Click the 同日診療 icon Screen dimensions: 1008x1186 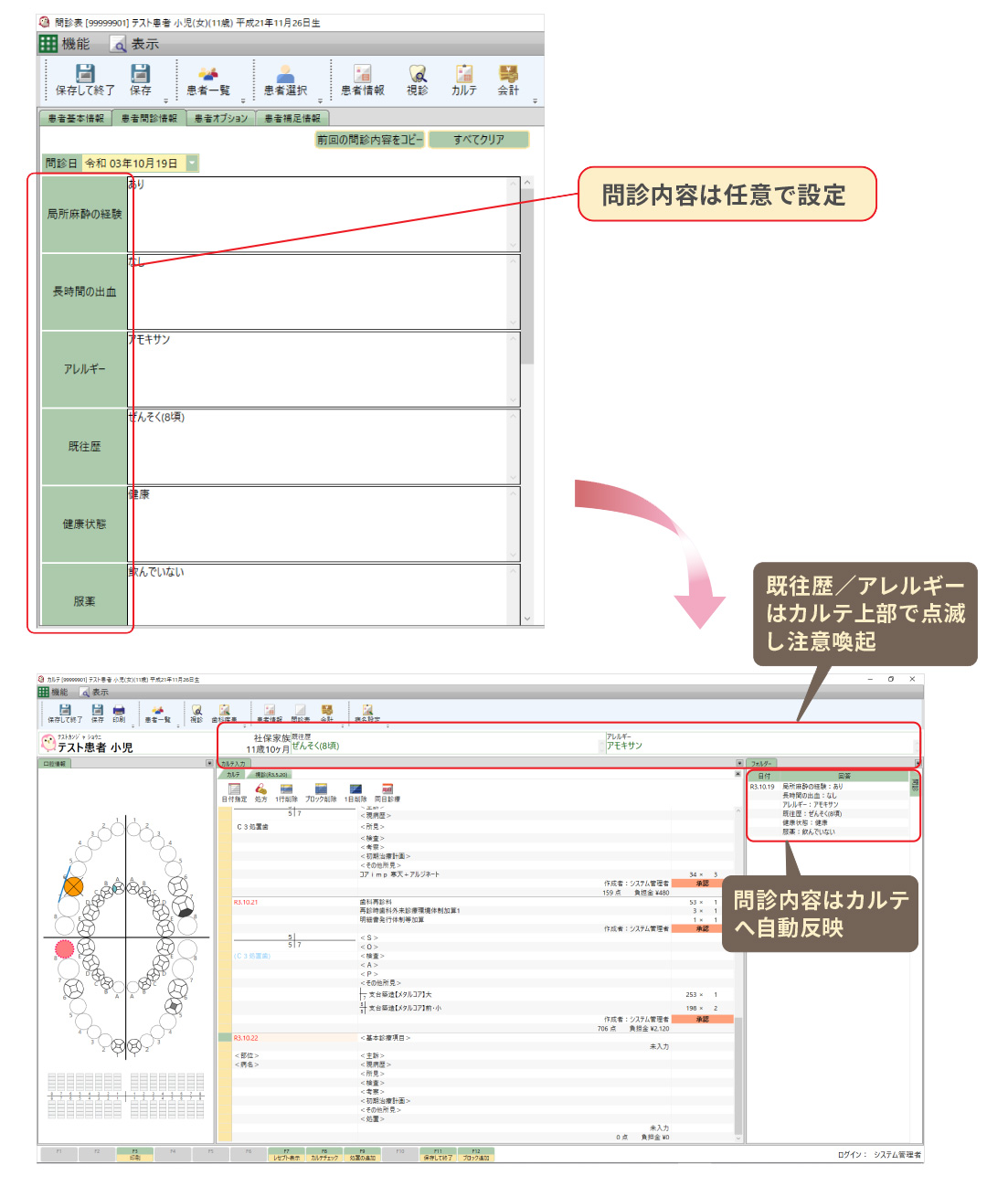(387, 791)
